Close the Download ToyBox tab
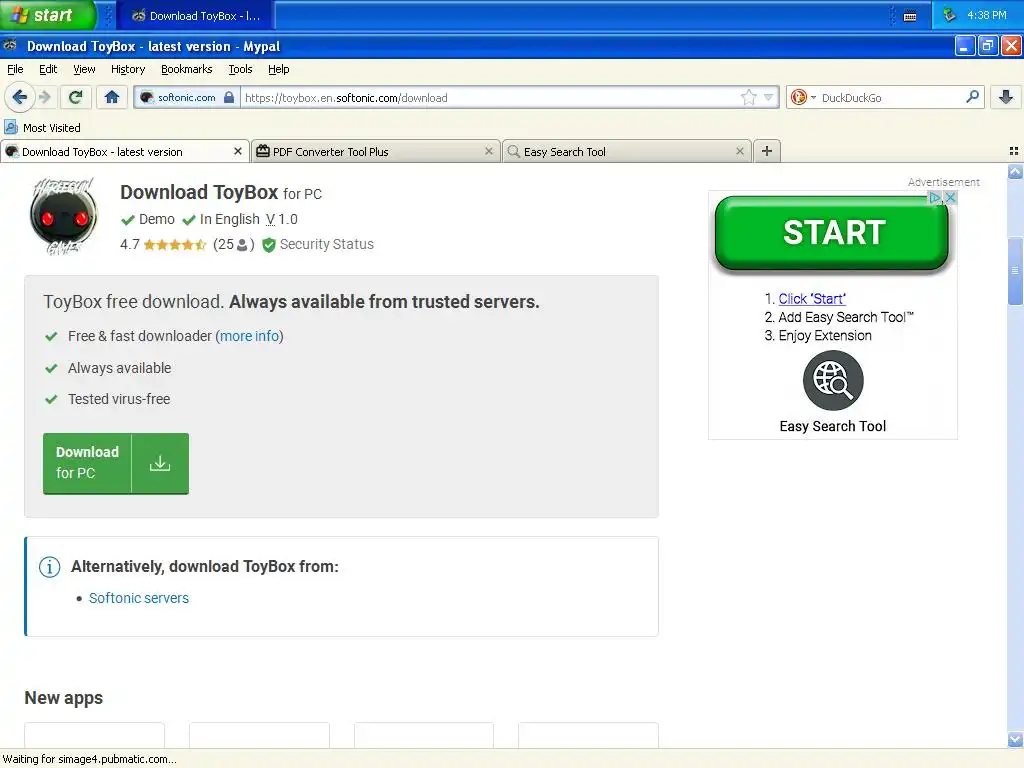 click(x=238, y=151)
